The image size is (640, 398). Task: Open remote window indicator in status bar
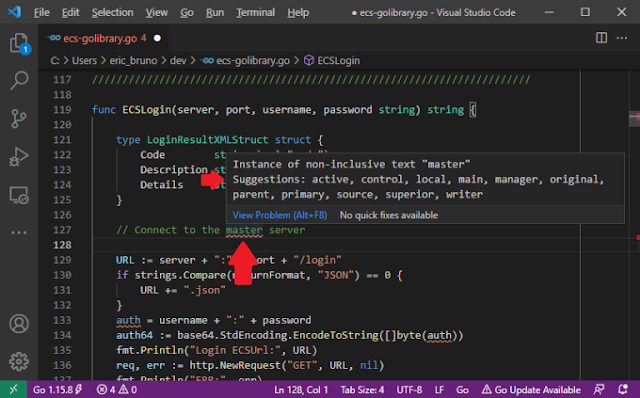13,389
